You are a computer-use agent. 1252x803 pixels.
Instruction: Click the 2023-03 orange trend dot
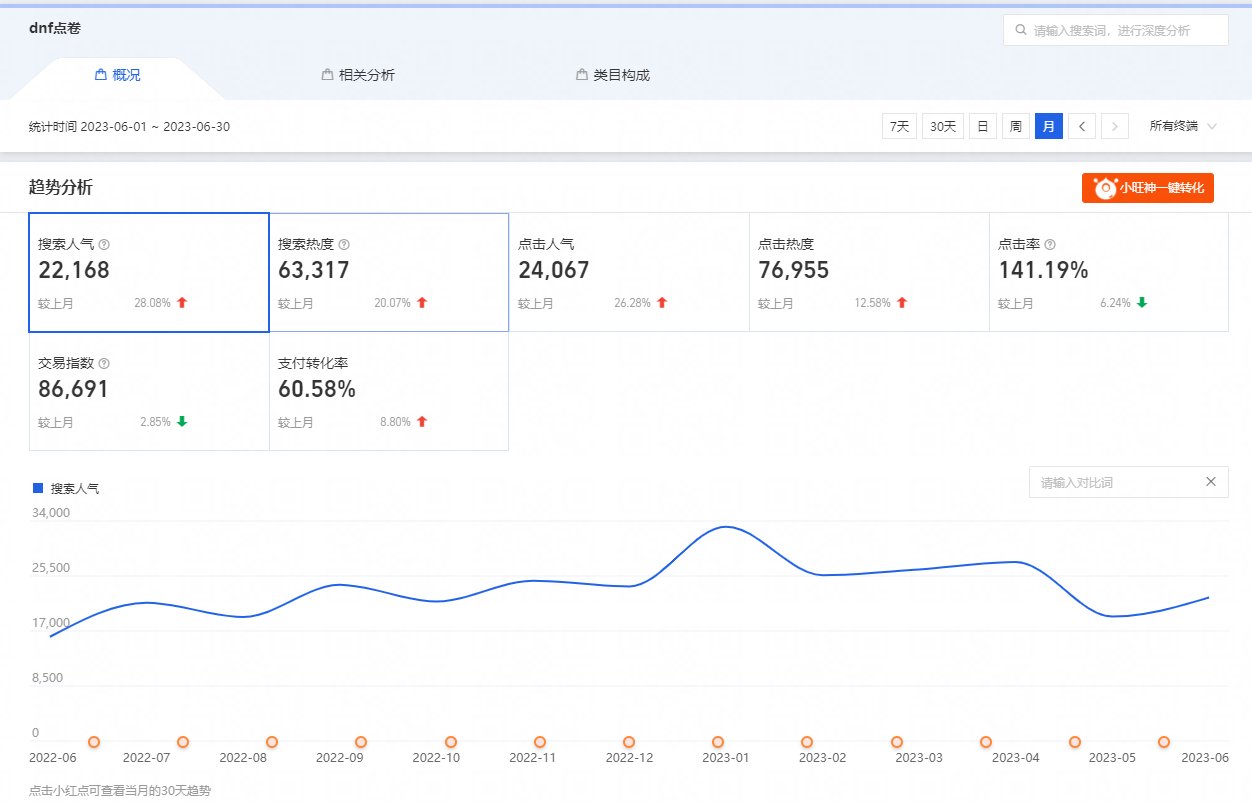[x=897, y=742]
